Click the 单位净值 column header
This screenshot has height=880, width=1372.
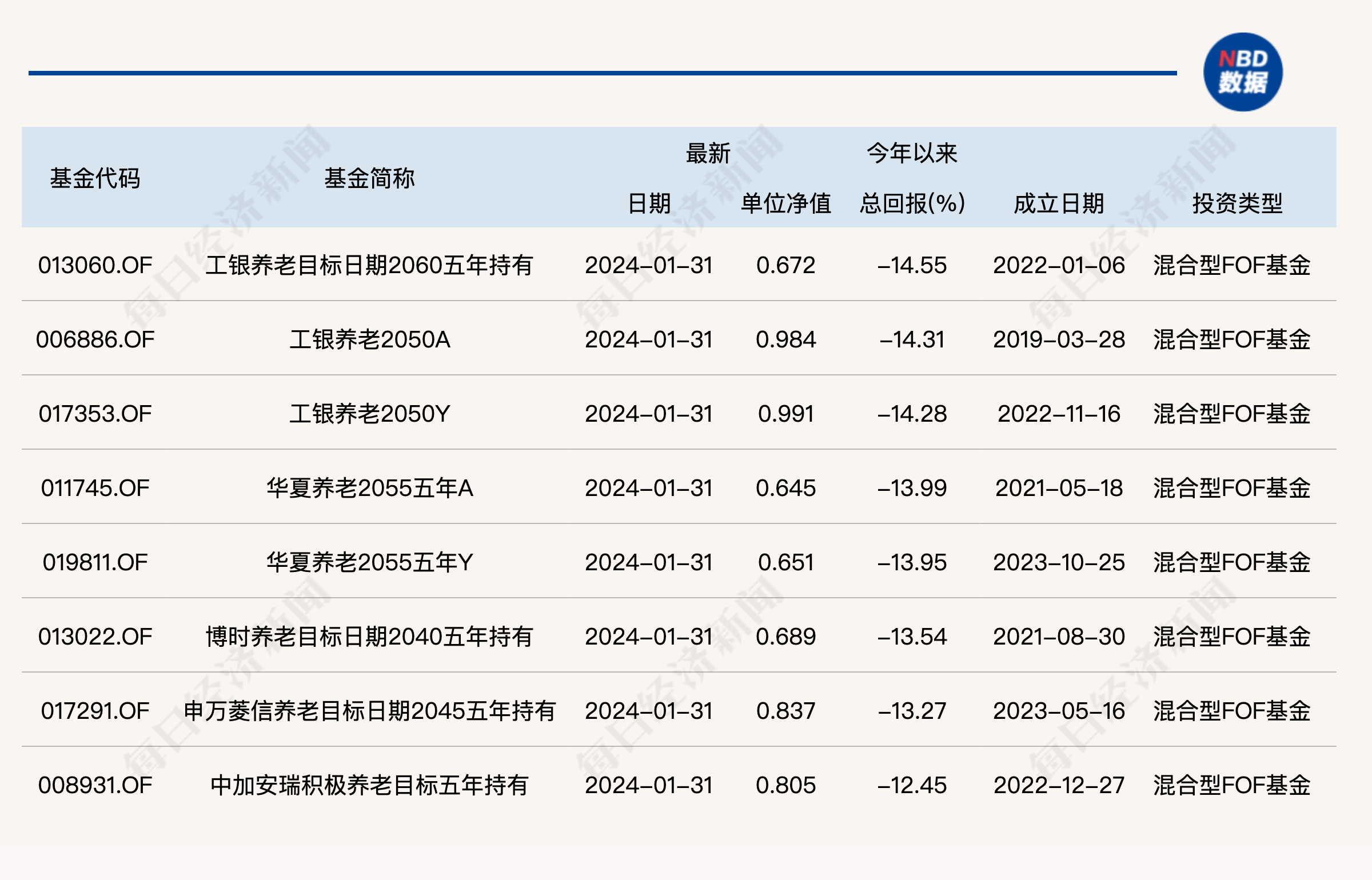tap(786, 203)
